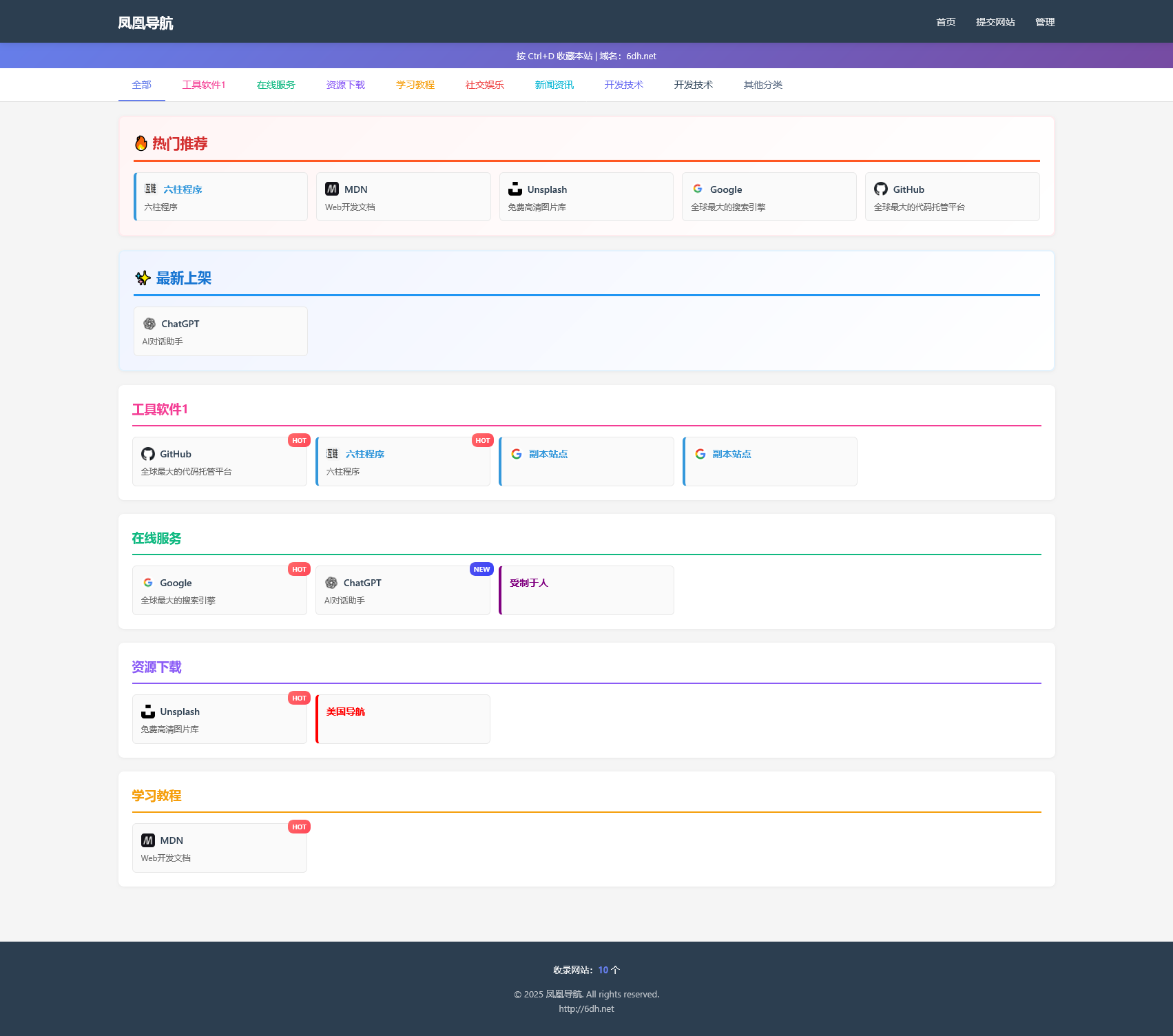Click the MDN icon in 热门推荐

coord(332,189)
